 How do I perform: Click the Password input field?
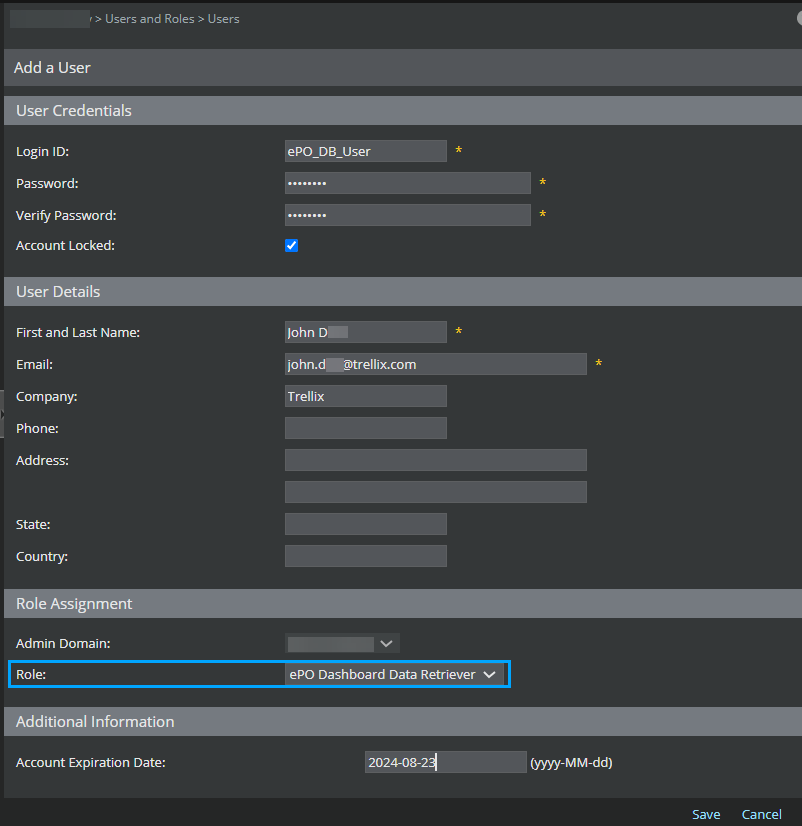tap(408, 183)
